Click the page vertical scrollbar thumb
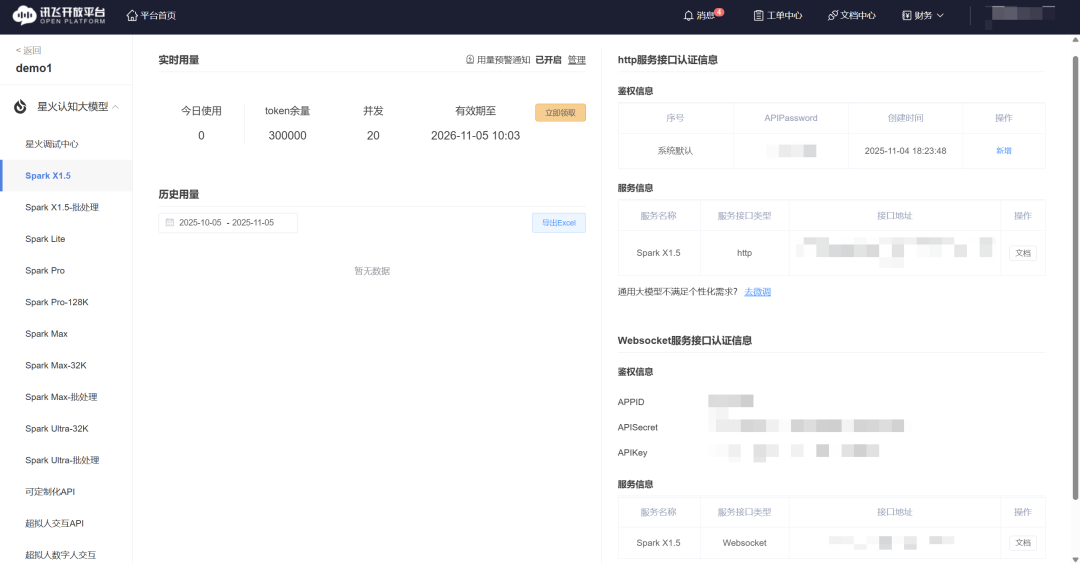Image resolution: width=1080 pixels, height=564 pixels. click(x=1075, y=278)
